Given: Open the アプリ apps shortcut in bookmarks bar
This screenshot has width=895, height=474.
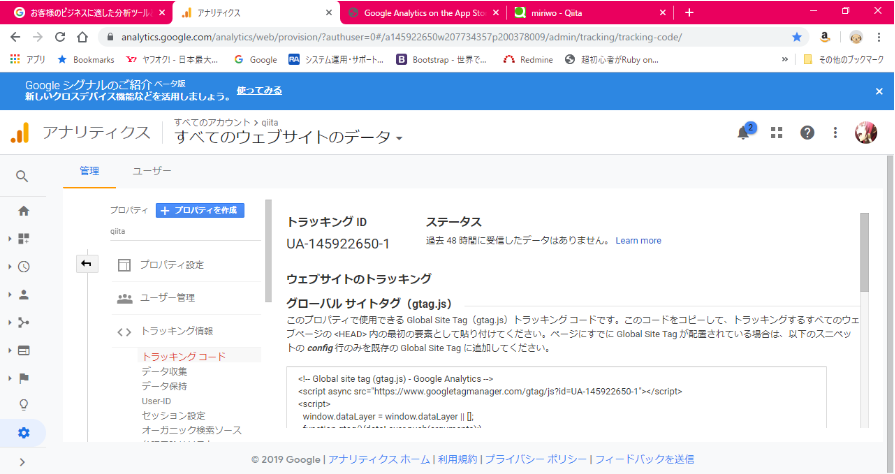Looking at the screenshot, I should (27, 59).
